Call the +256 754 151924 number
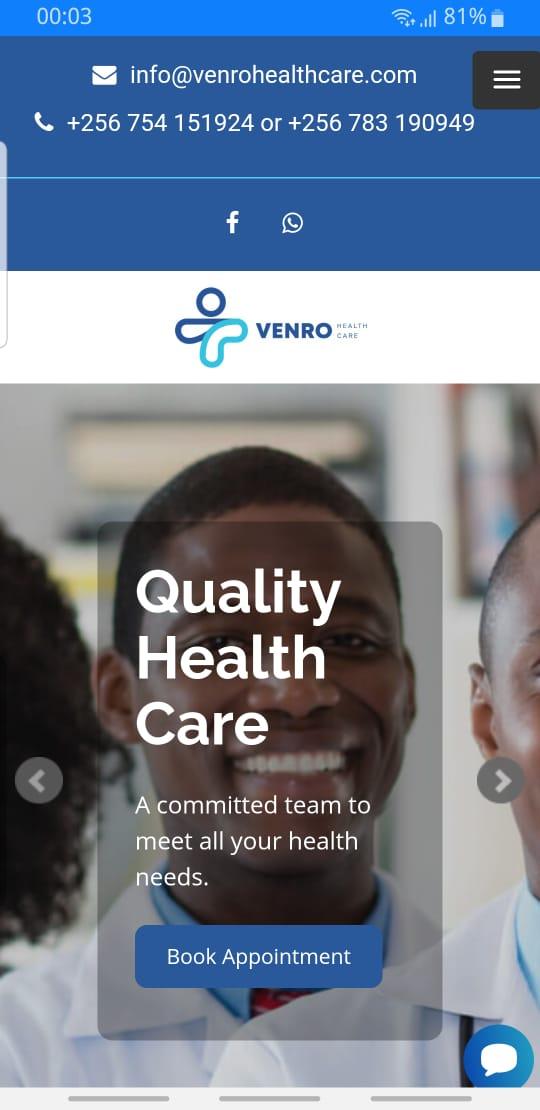Viewport: 540px width, 1110px height. tap(160, 122)
